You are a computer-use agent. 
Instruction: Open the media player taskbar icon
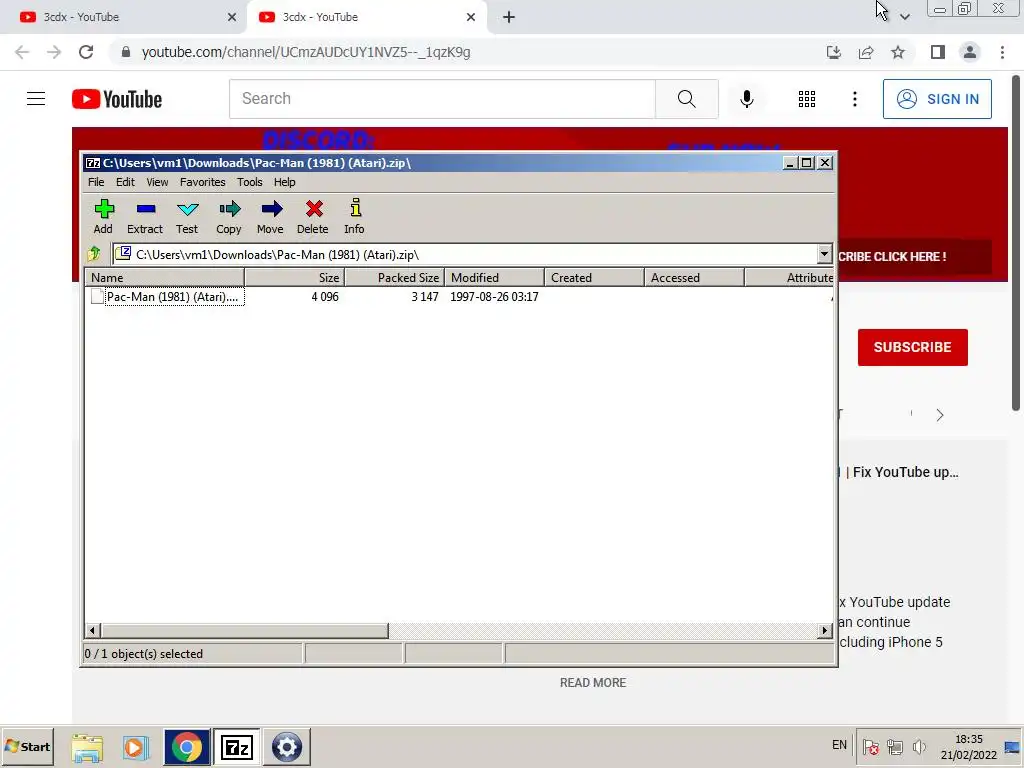pos(136,747)
